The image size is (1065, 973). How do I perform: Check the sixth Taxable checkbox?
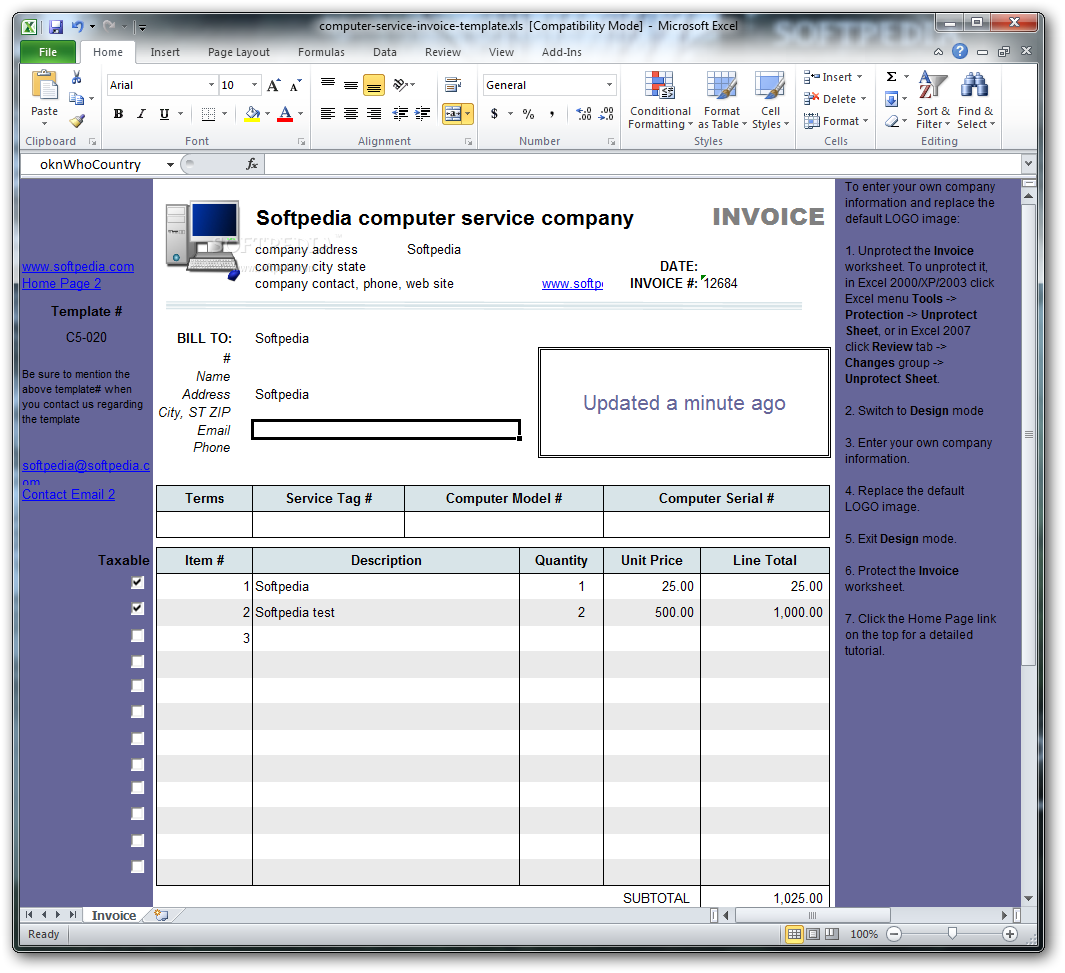click(138, 712)
